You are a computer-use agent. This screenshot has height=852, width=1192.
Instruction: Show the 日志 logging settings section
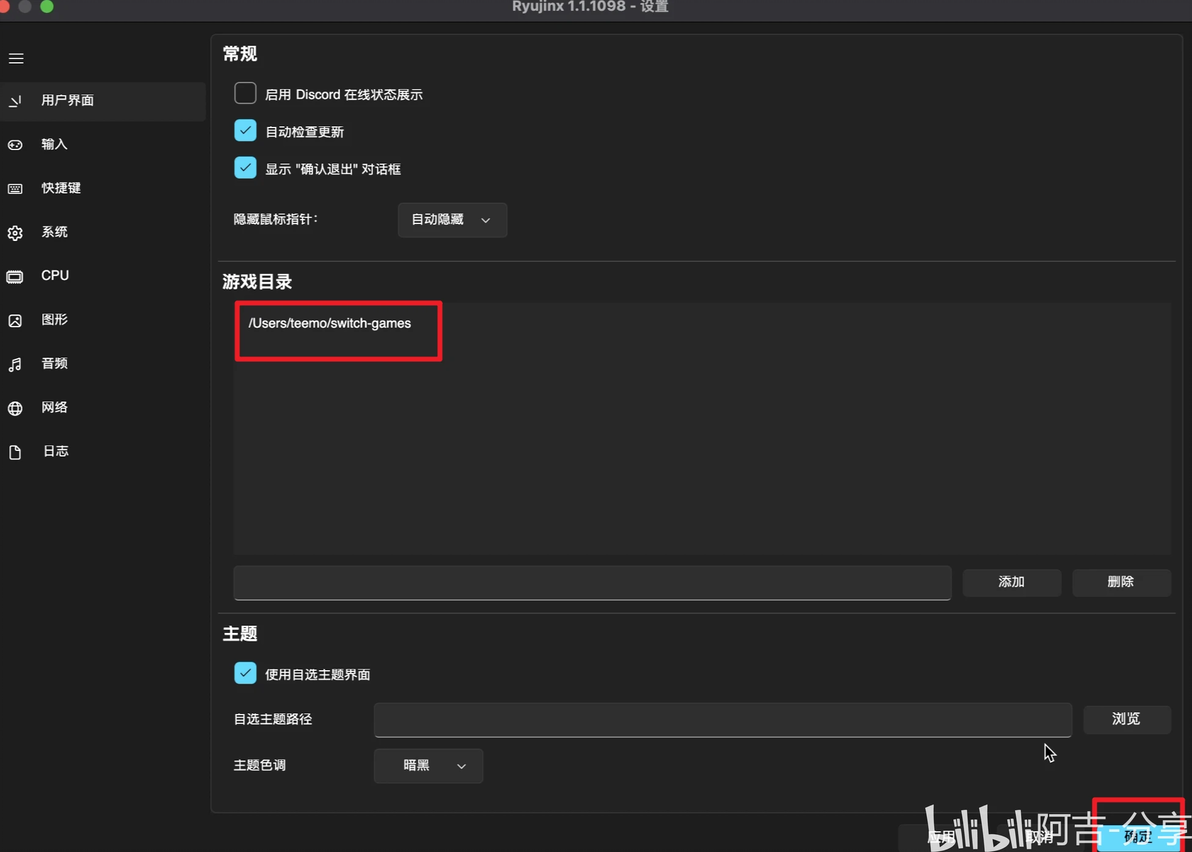(x=103, y=452)
